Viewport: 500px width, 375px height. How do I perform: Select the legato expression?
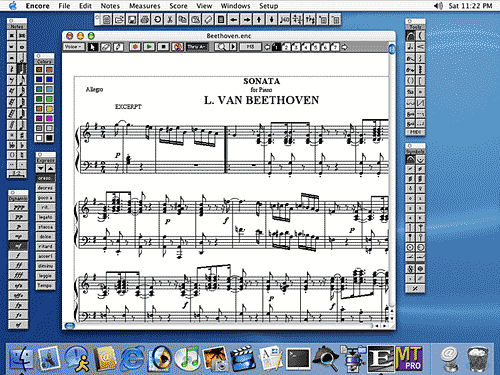45,217
